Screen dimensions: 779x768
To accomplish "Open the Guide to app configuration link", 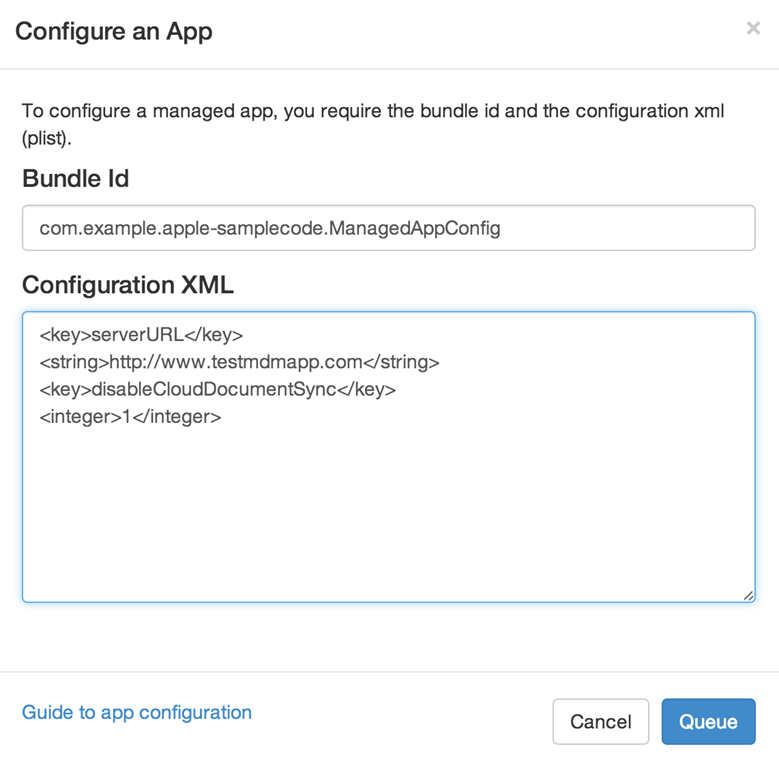I will [137, 712].
